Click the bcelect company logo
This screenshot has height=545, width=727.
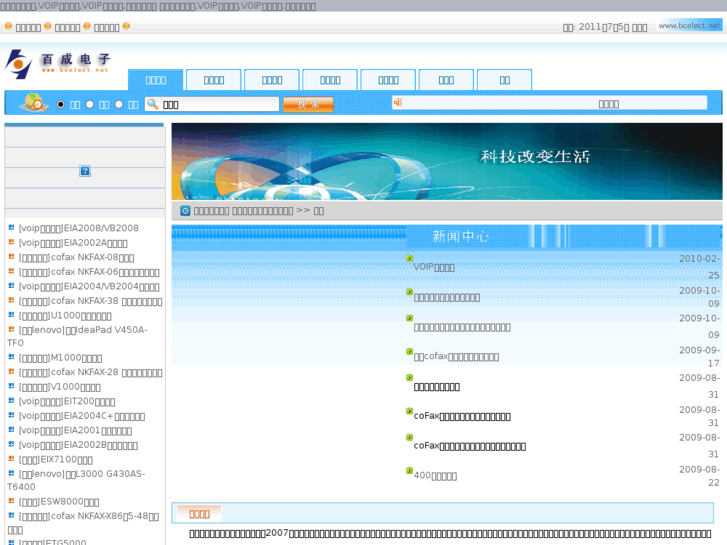click(x=57, y=64)
